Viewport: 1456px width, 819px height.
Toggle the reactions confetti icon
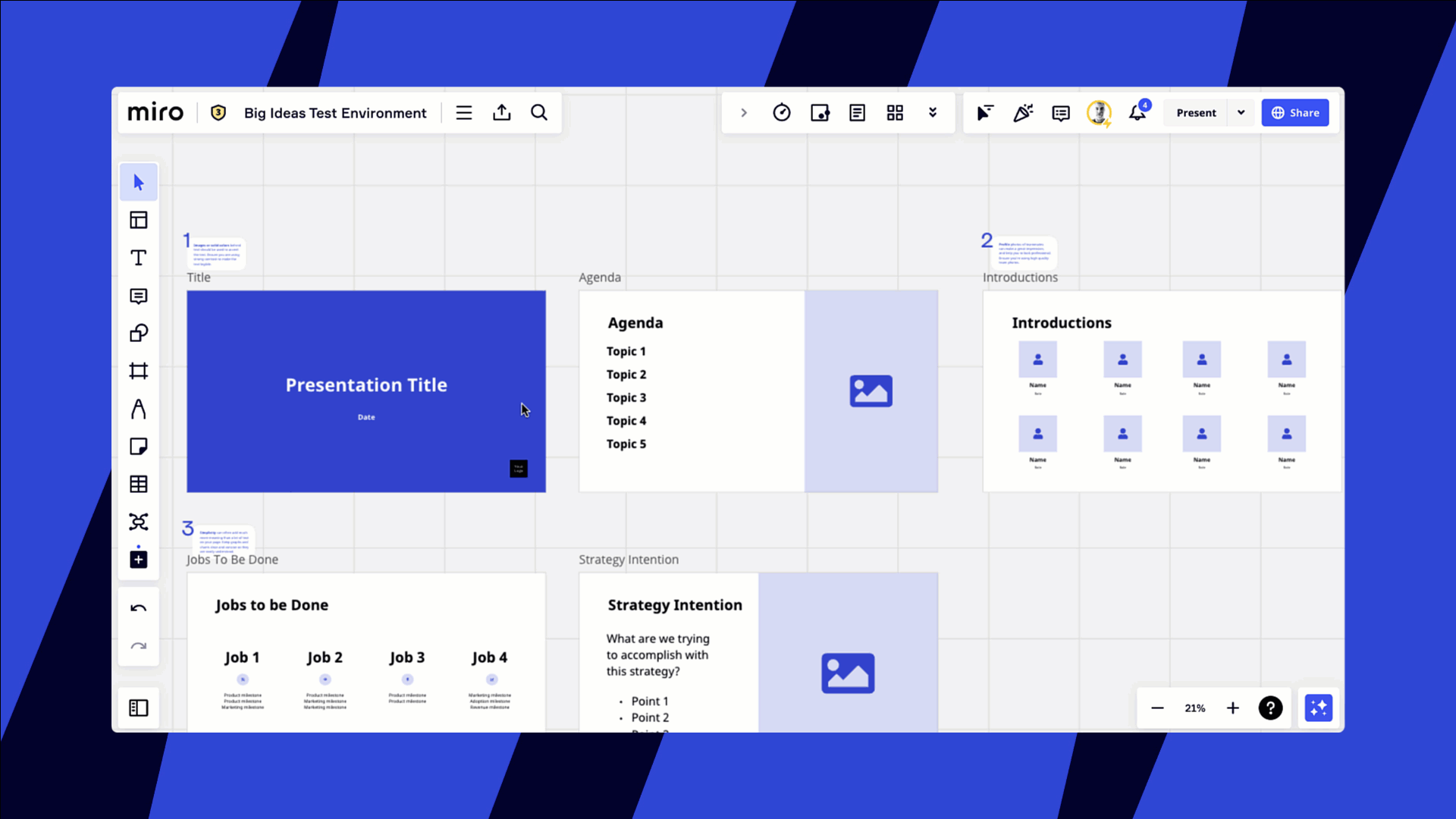pyautogui.click(x=1022, y=113)
